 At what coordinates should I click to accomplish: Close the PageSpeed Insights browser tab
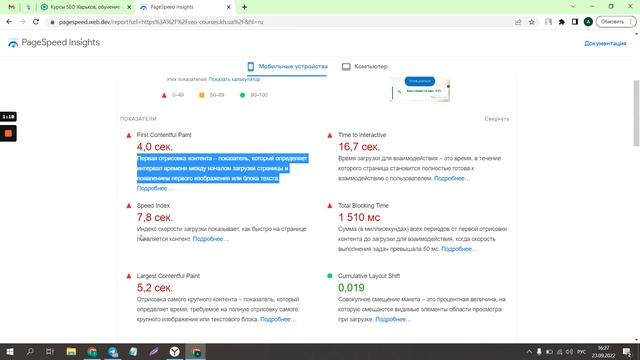pyautogui.click(x=229, y=7)
